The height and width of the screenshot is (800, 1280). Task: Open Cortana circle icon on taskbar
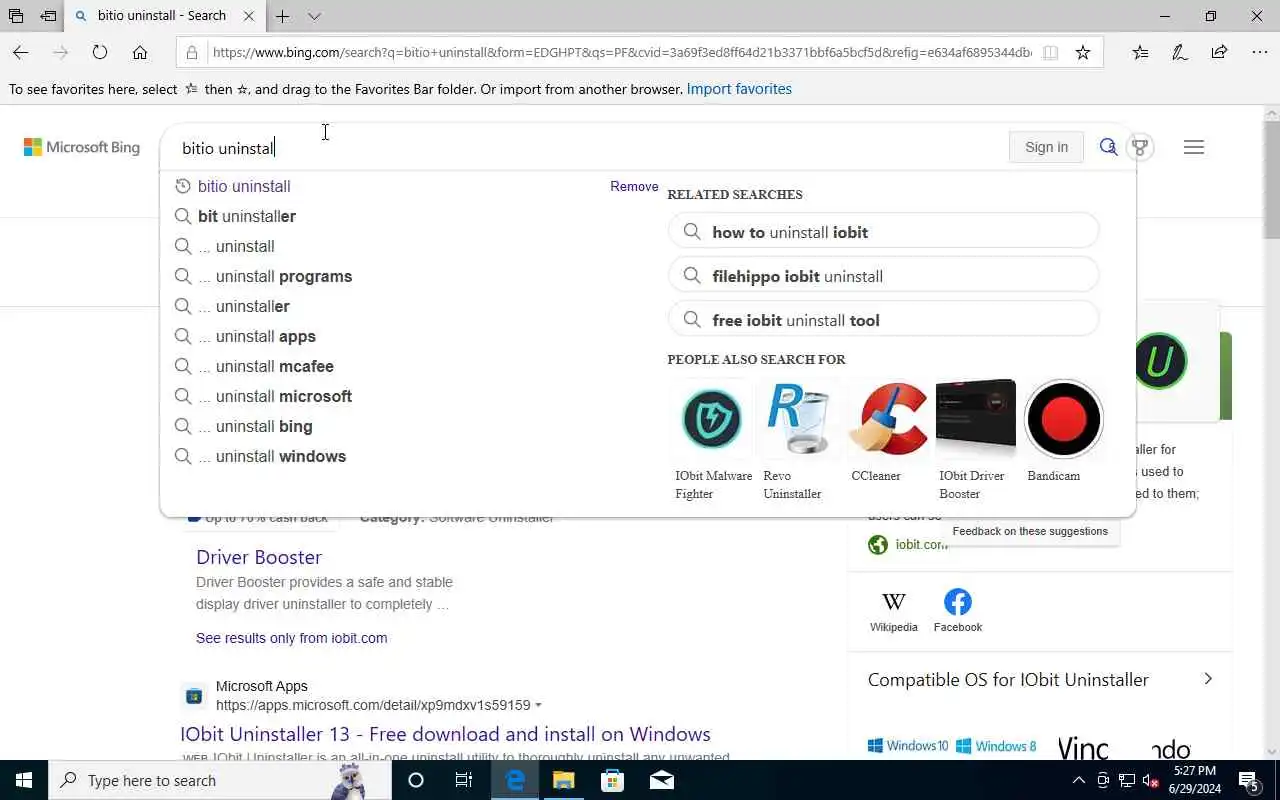(x=416, y=780)
